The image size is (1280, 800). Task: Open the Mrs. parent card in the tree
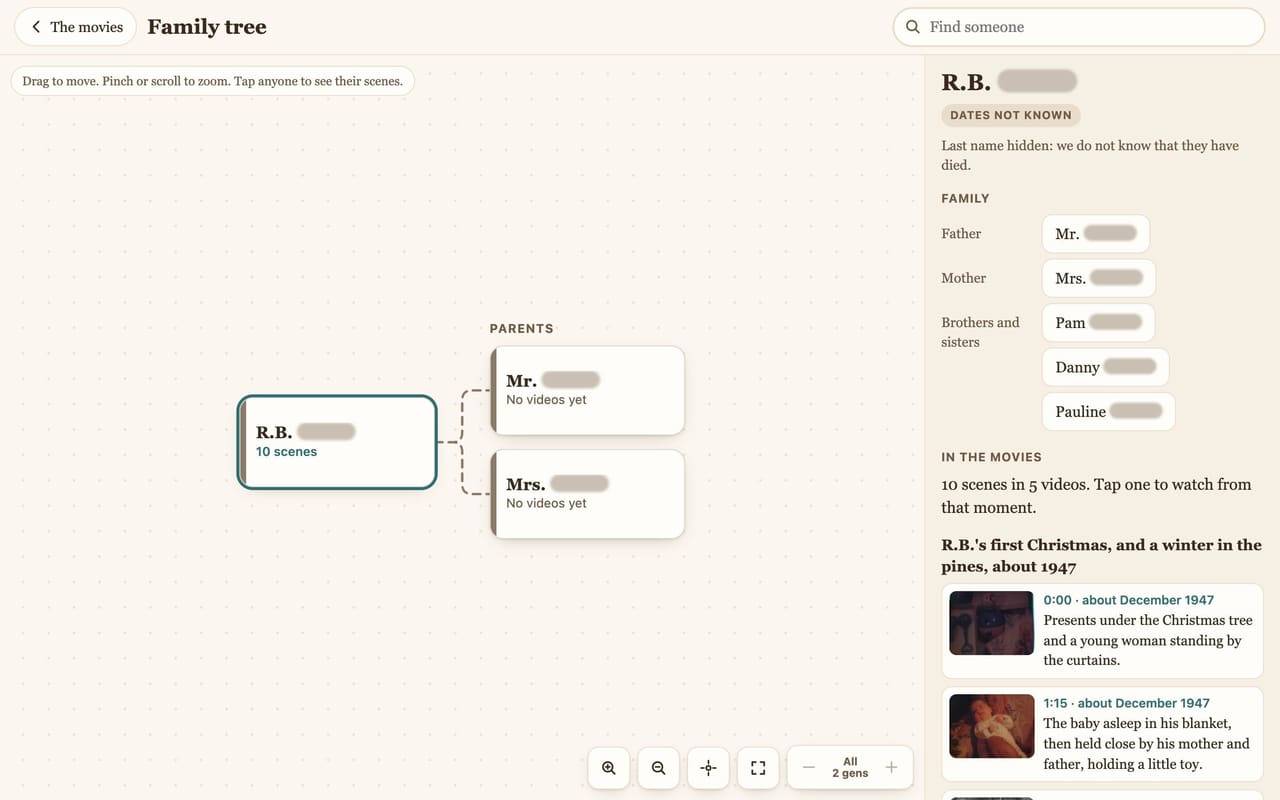click(588, 494)
